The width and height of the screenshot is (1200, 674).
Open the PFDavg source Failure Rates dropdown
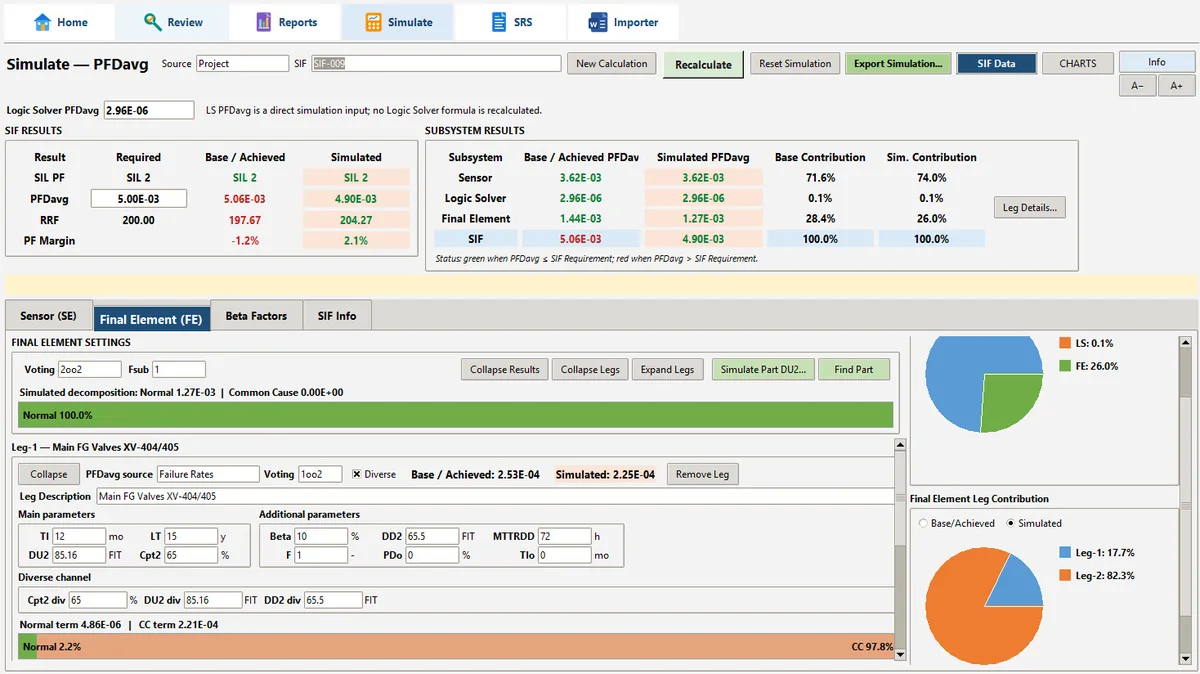click(207, 474)
